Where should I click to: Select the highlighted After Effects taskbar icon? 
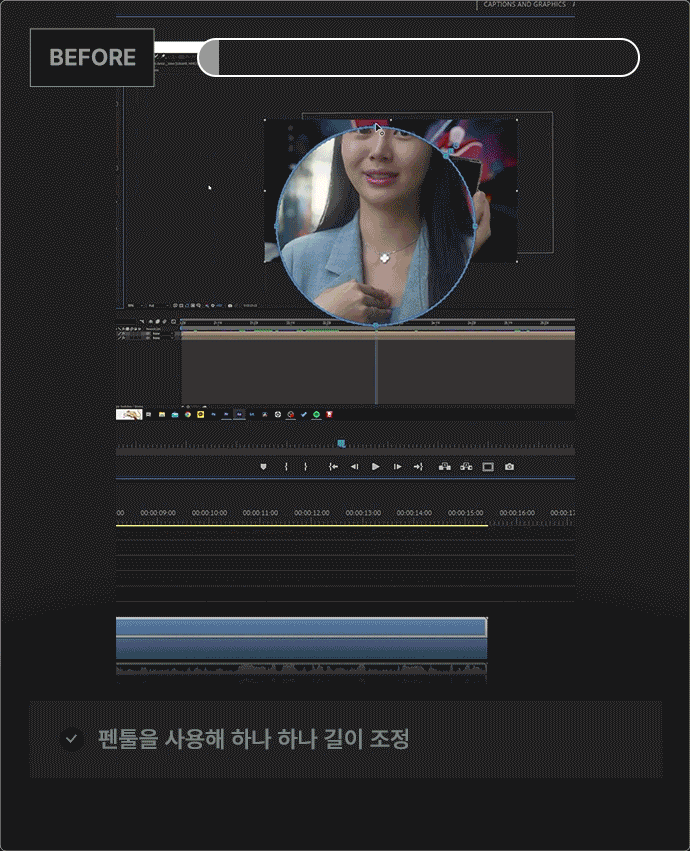tap(239, 415)
